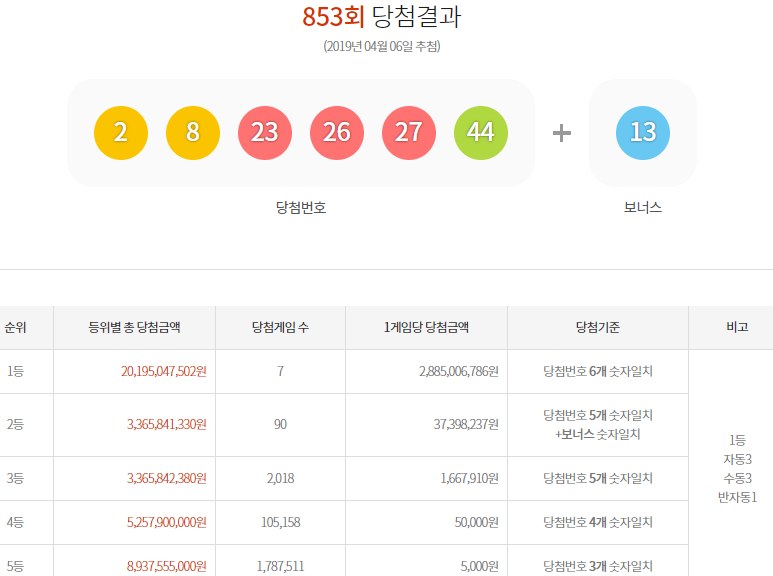This screenshot has width=773, height=576.
Task: Click the yellow ball numbered 8
Action: [193, 133]
